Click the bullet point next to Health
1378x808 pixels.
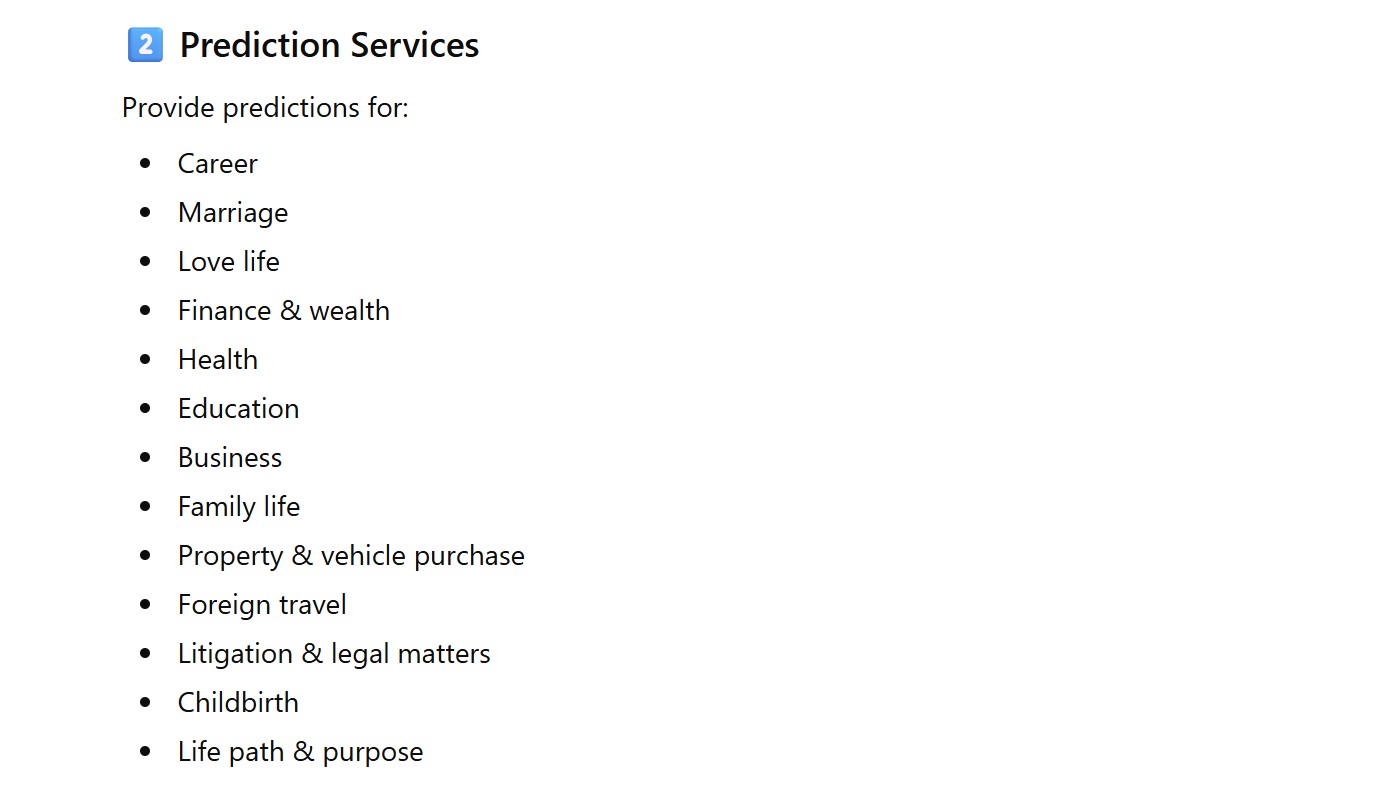point(146,359)
